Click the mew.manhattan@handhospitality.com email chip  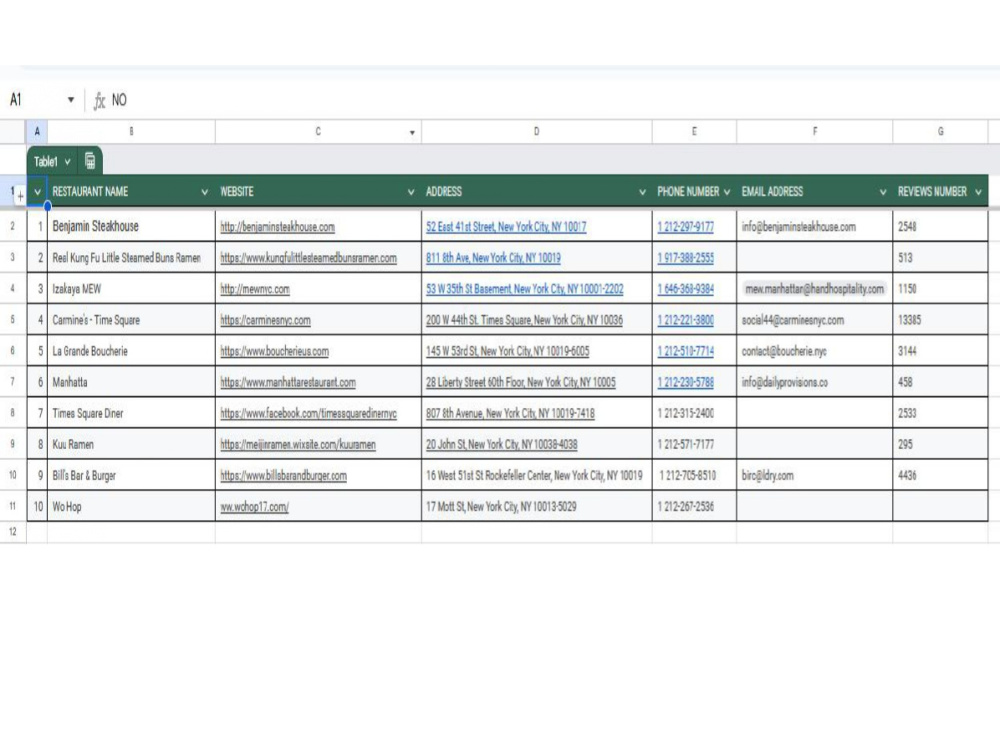(814, 289)
